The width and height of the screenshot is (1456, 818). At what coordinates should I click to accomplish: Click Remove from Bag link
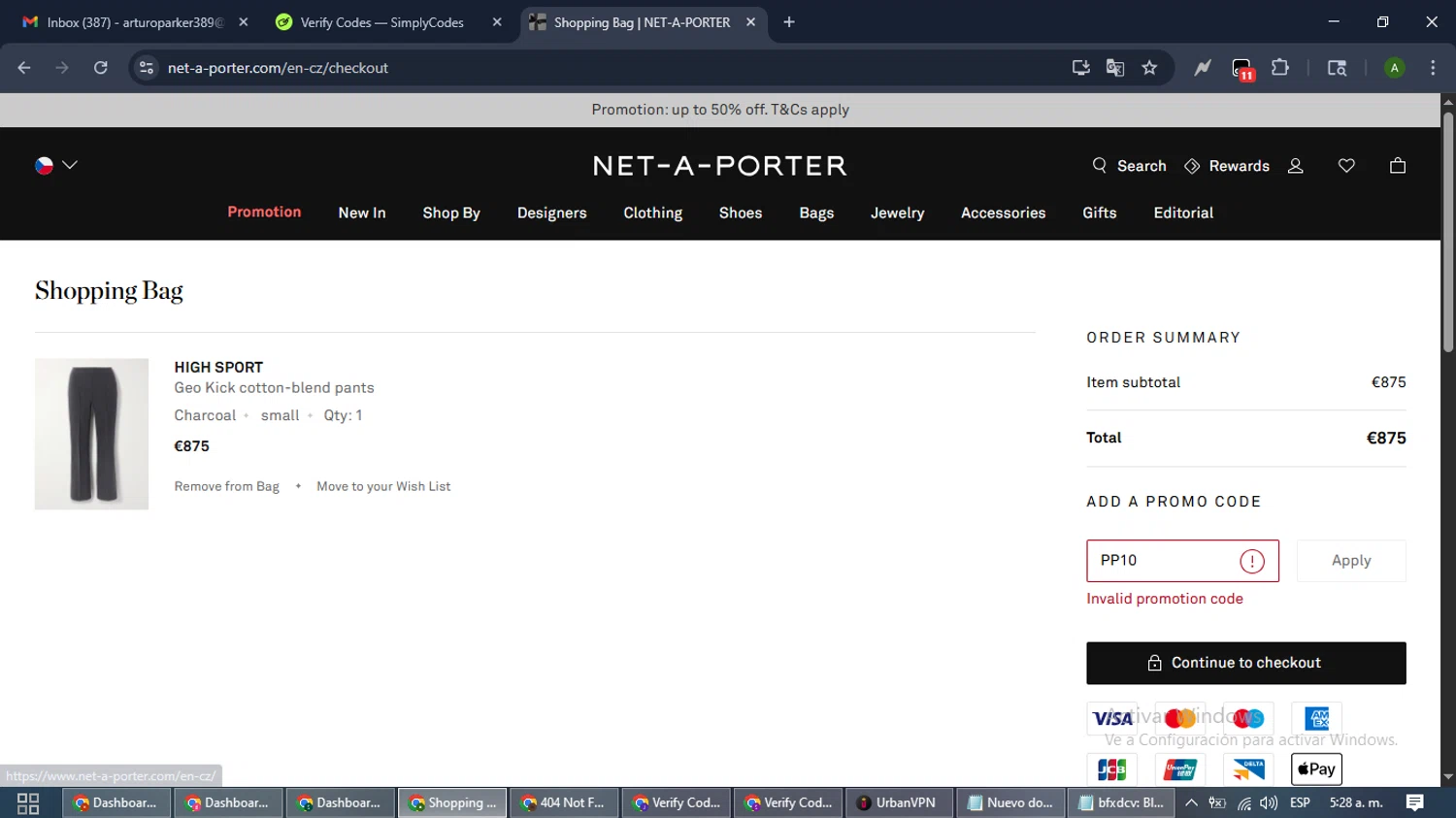coord(226,486)
